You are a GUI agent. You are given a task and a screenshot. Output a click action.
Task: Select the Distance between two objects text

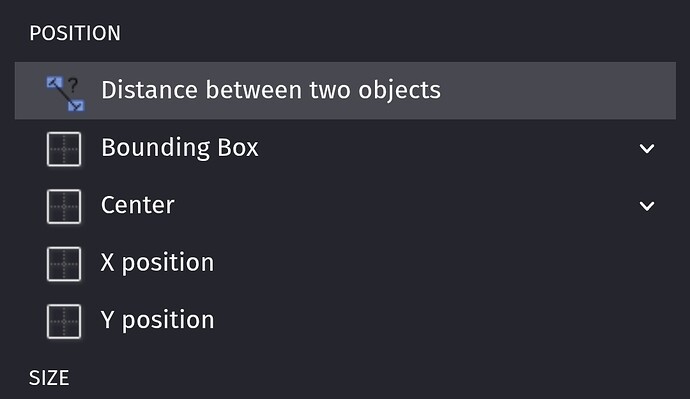pos(271,90)
